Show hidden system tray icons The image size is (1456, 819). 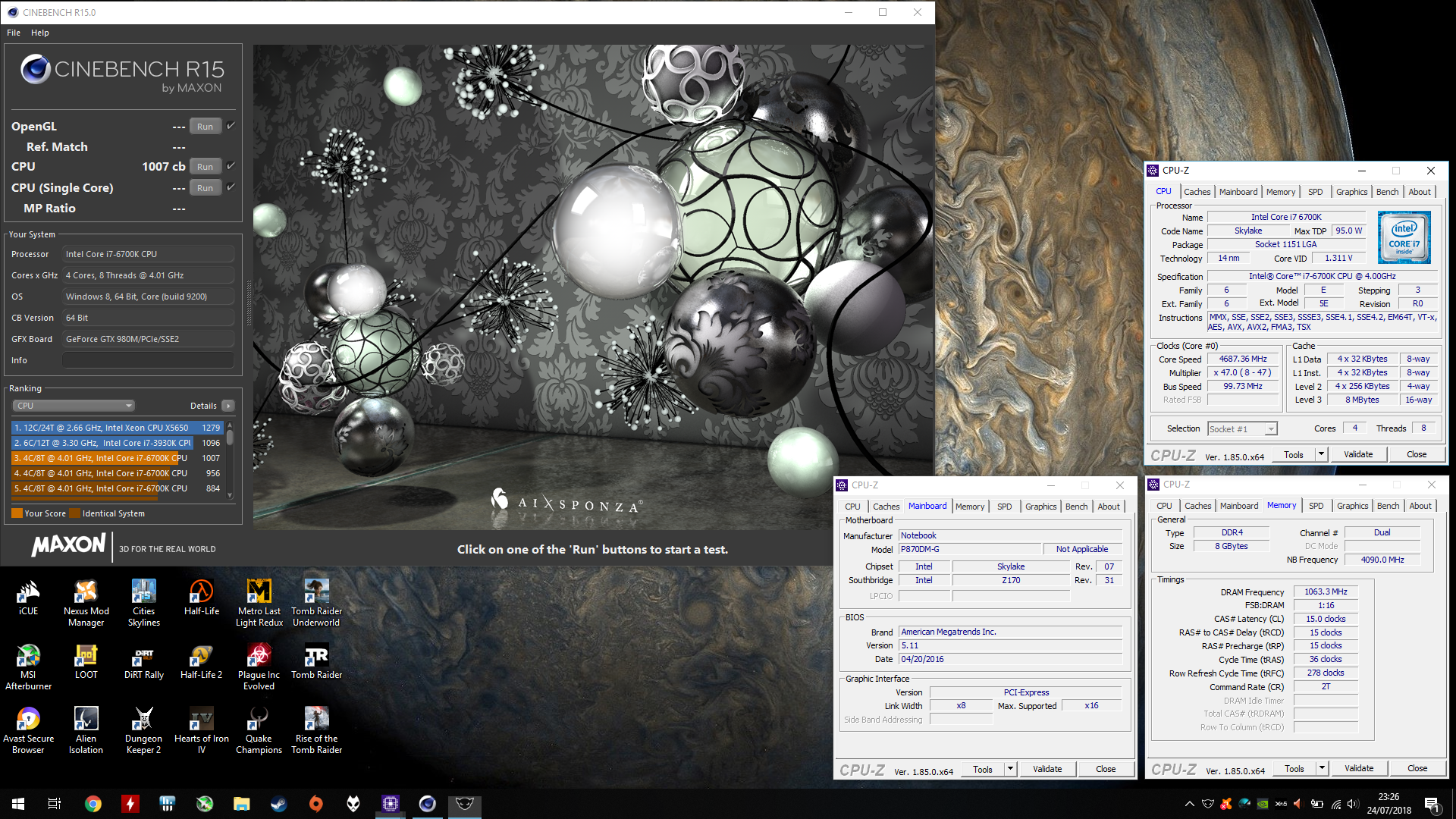click(x=1189, y=804)
